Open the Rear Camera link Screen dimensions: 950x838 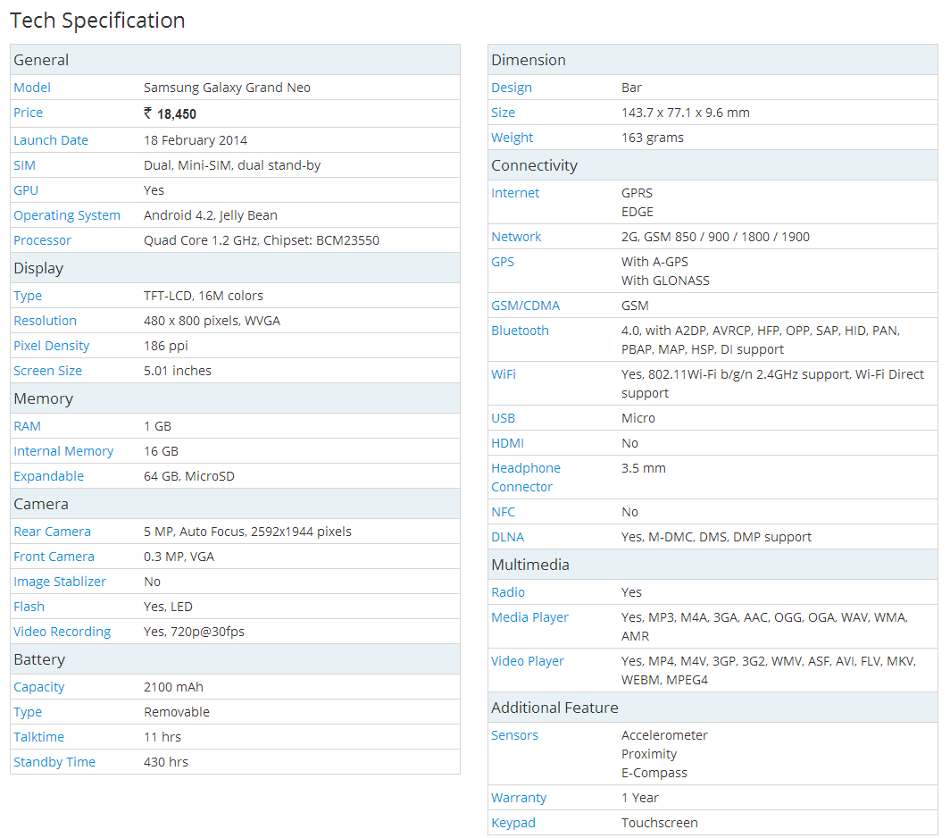coord(52,532)
